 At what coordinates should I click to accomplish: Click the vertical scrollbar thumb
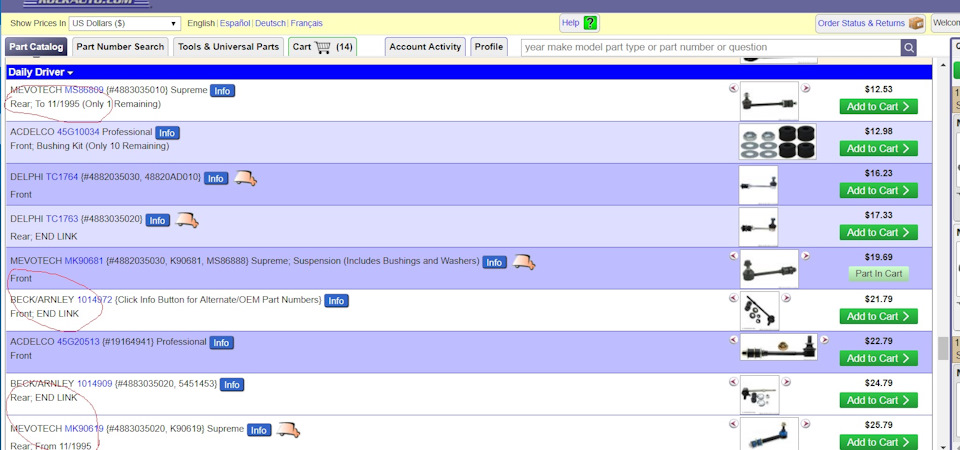tap(943, 348)
